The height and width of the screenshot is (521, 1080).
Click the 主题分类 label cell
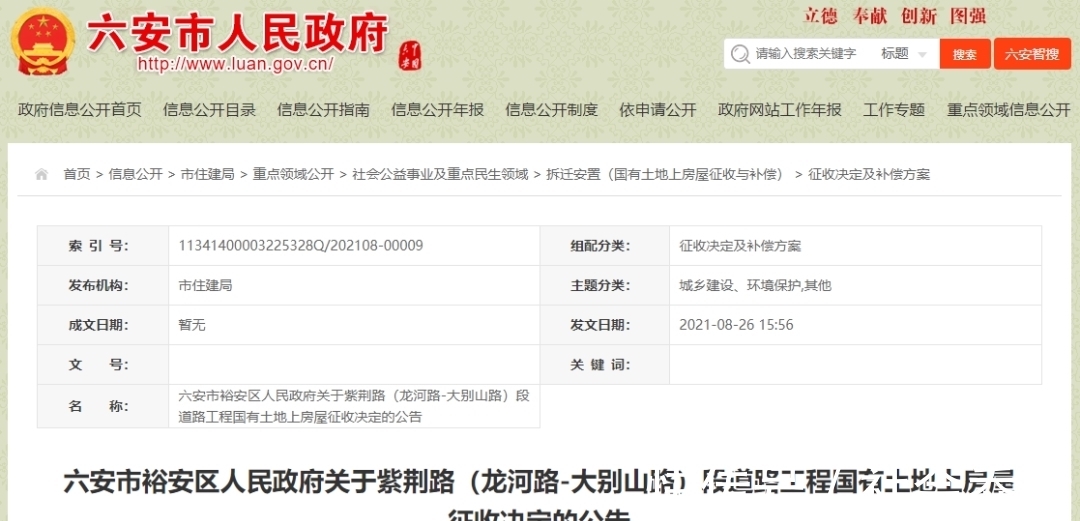[605, 285]
